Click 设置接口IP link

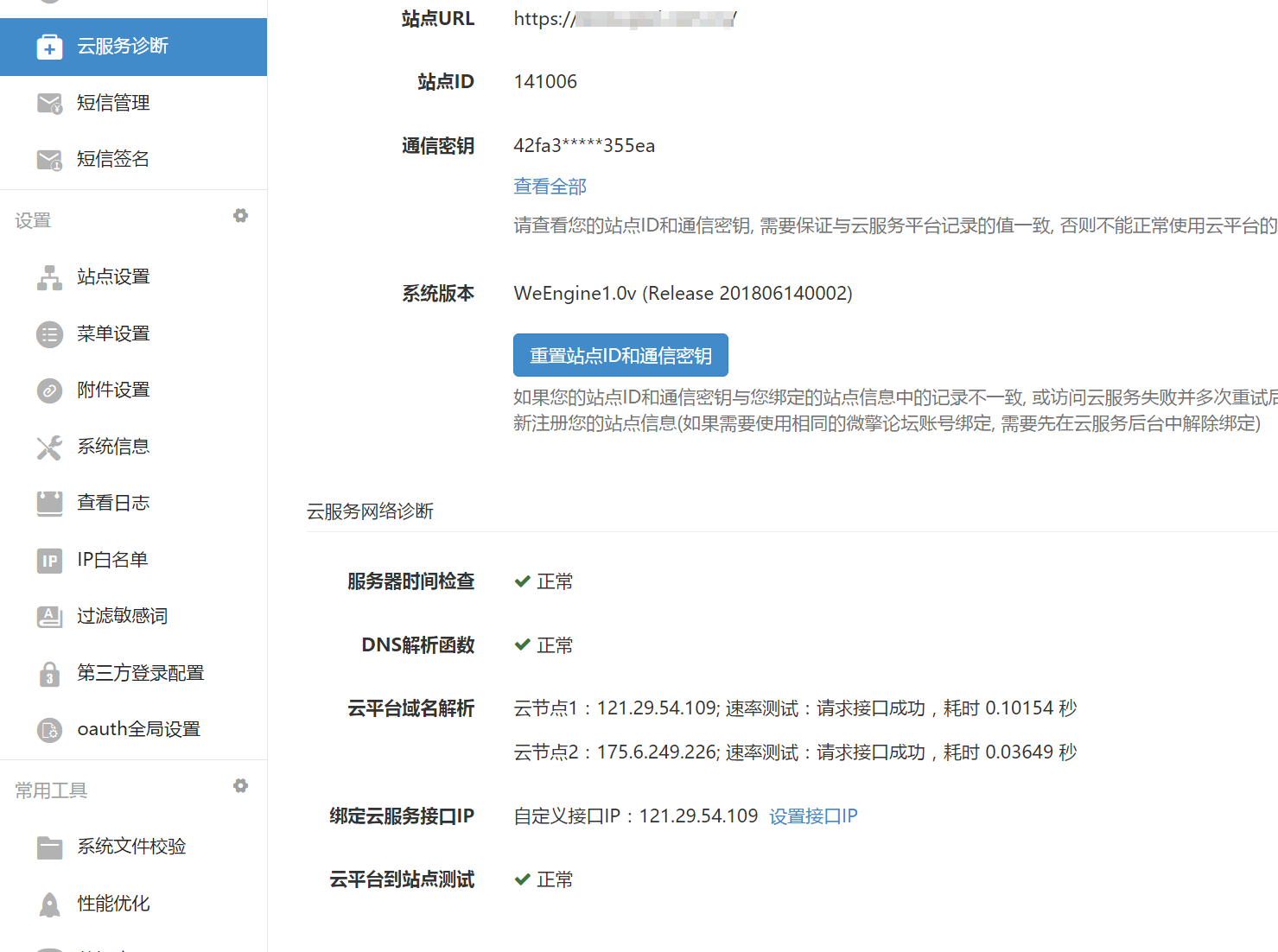tap(813, 816)
